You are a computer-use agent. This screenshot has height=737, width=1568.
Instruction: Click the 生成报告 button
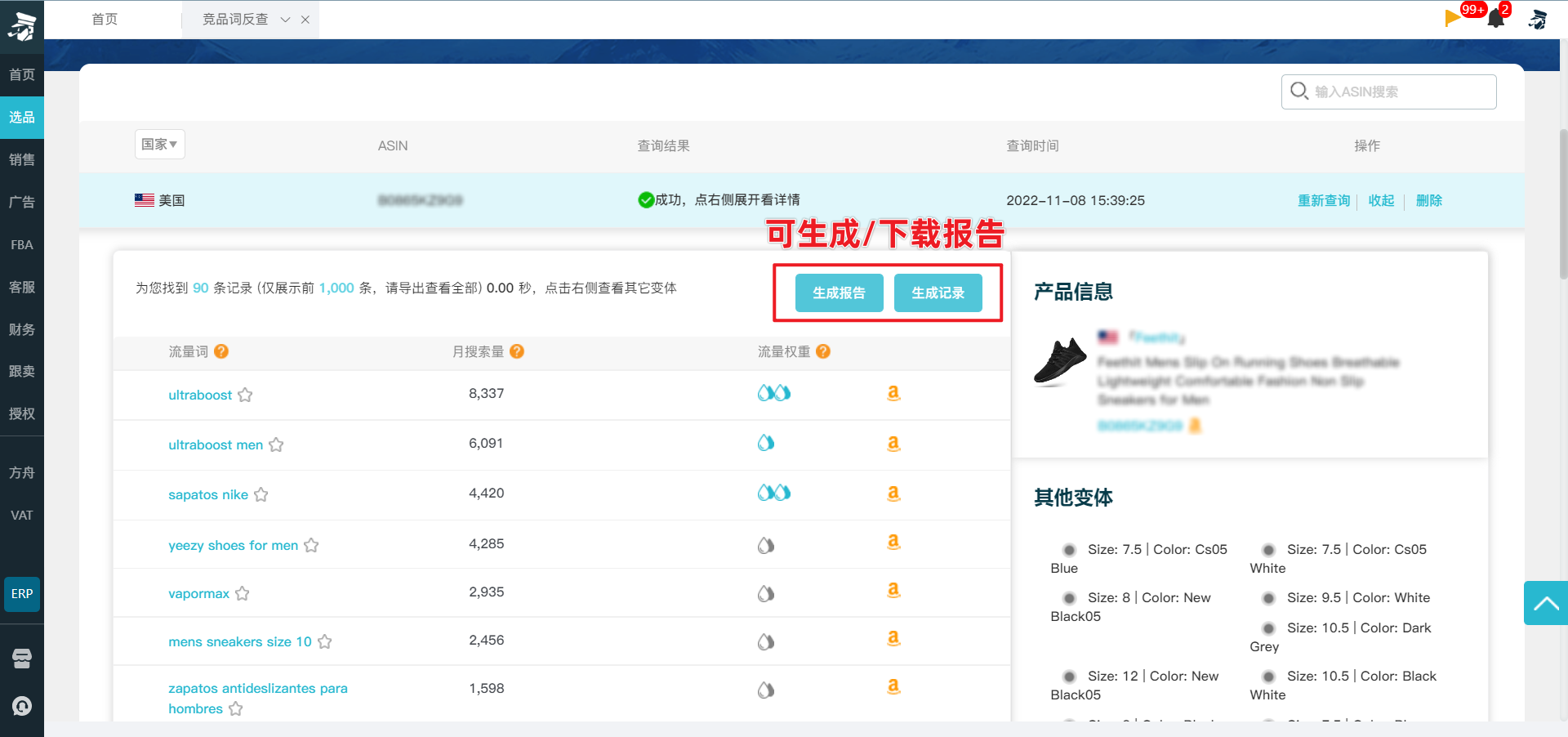pyautogui.click(x=839, y=293)
